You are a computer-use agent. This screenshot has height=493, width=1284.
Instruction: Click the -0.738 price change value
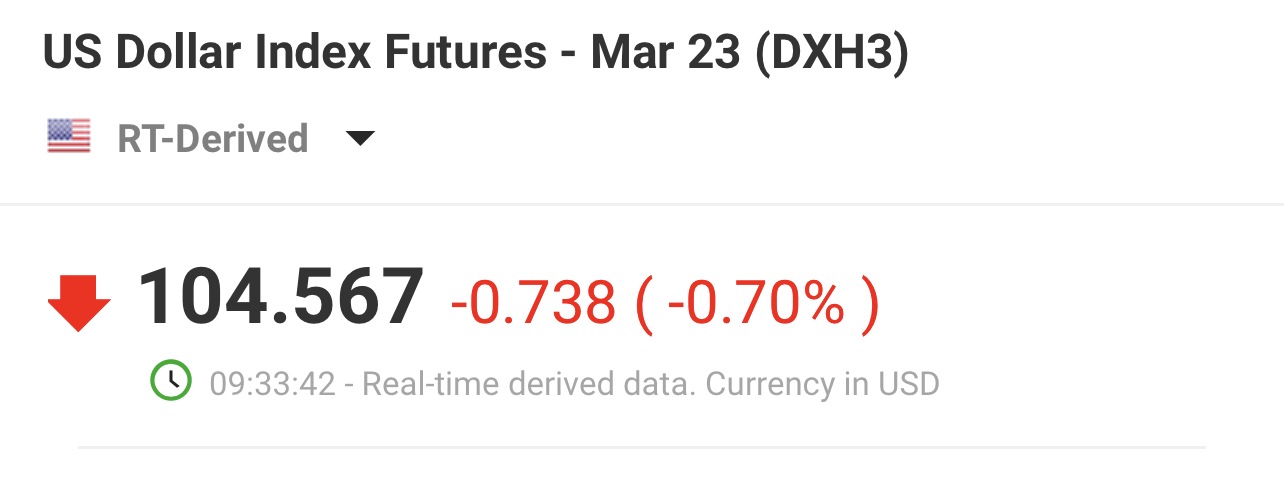(x=533, y=303)
